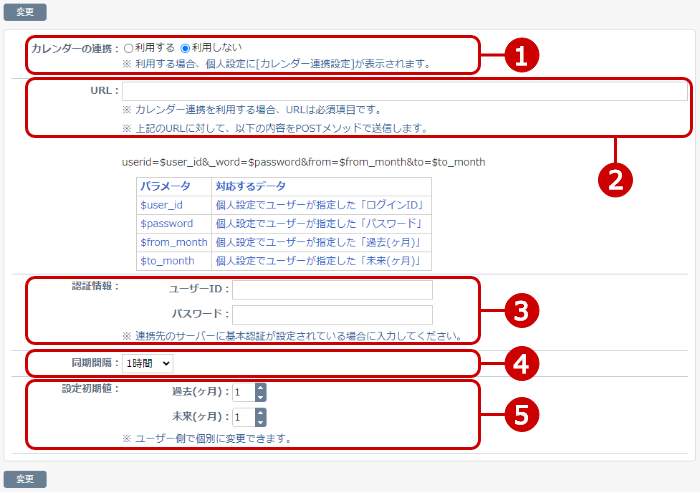Viewport: 700px width, 493px height.
Task: Click the カレンダーの連携 label
Action: coord(75,49)
